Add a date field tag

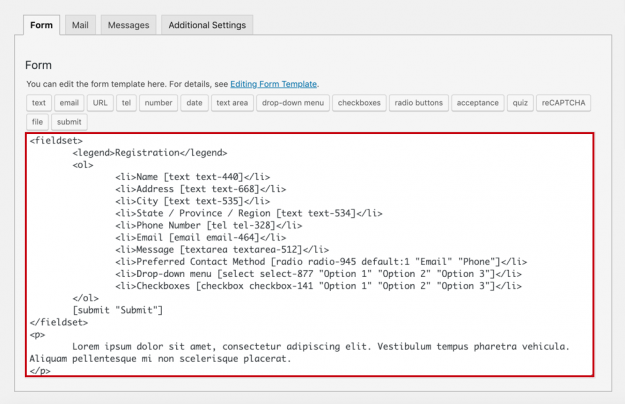tap(194, 102)
